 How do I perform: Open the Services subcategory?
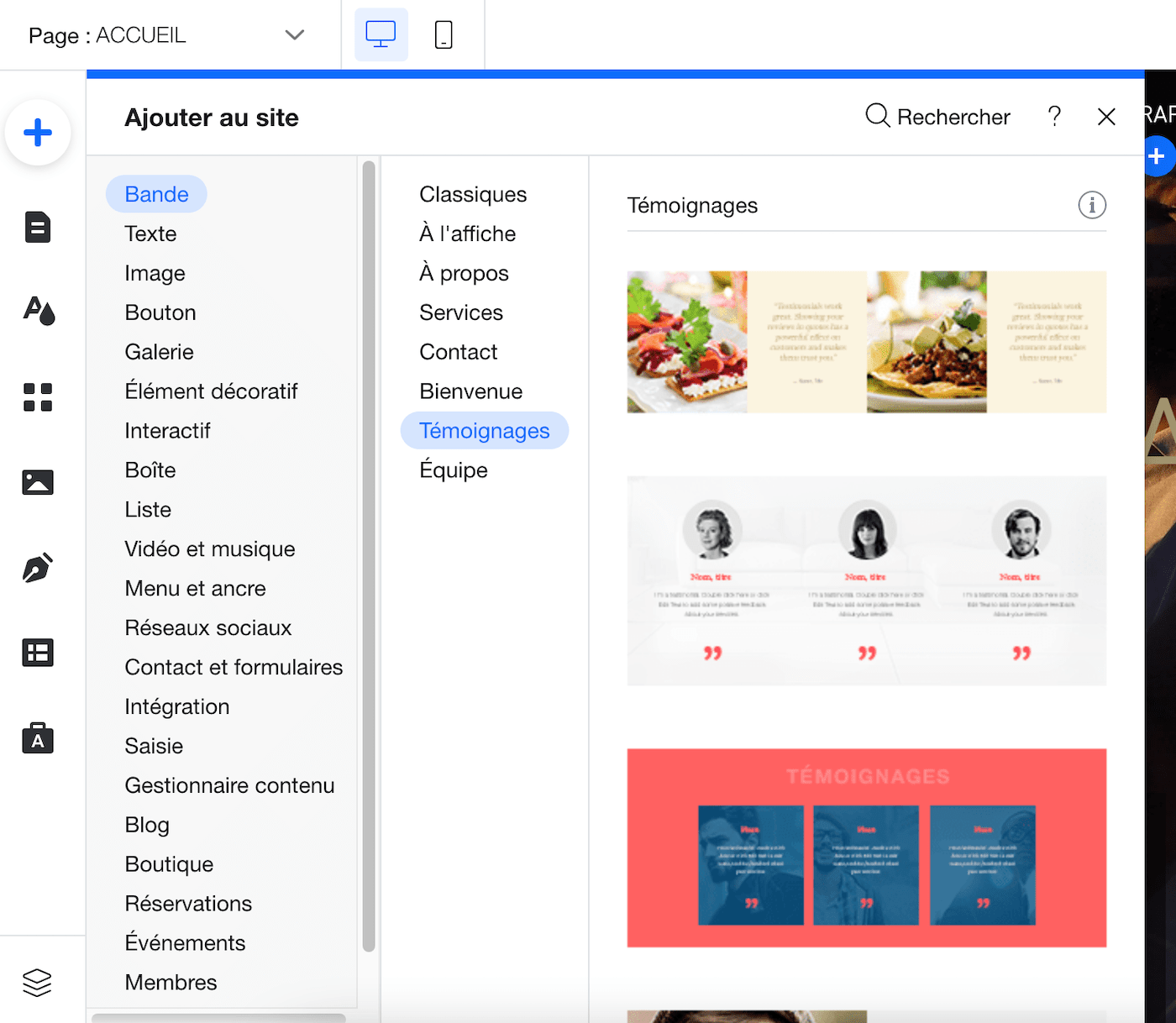[x=461, y=312]
